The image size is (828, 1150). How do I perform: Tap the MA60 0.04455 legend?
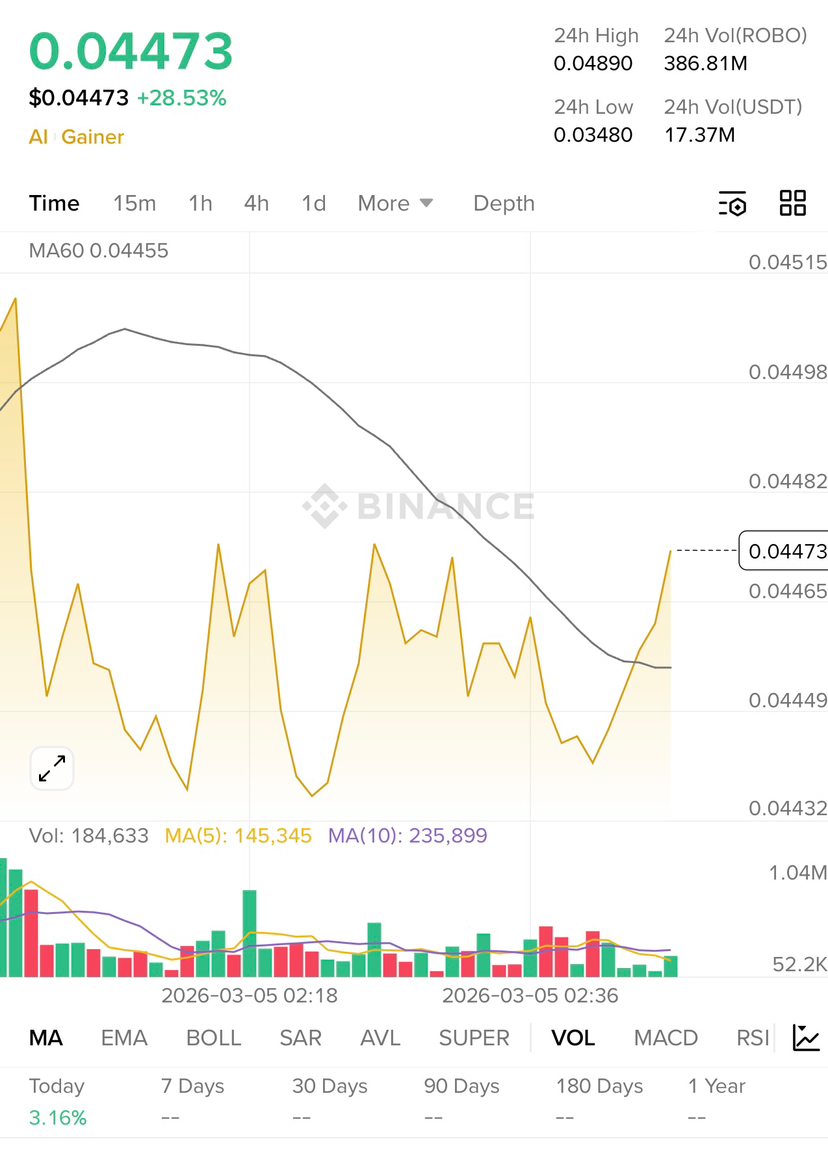[98, 251]
